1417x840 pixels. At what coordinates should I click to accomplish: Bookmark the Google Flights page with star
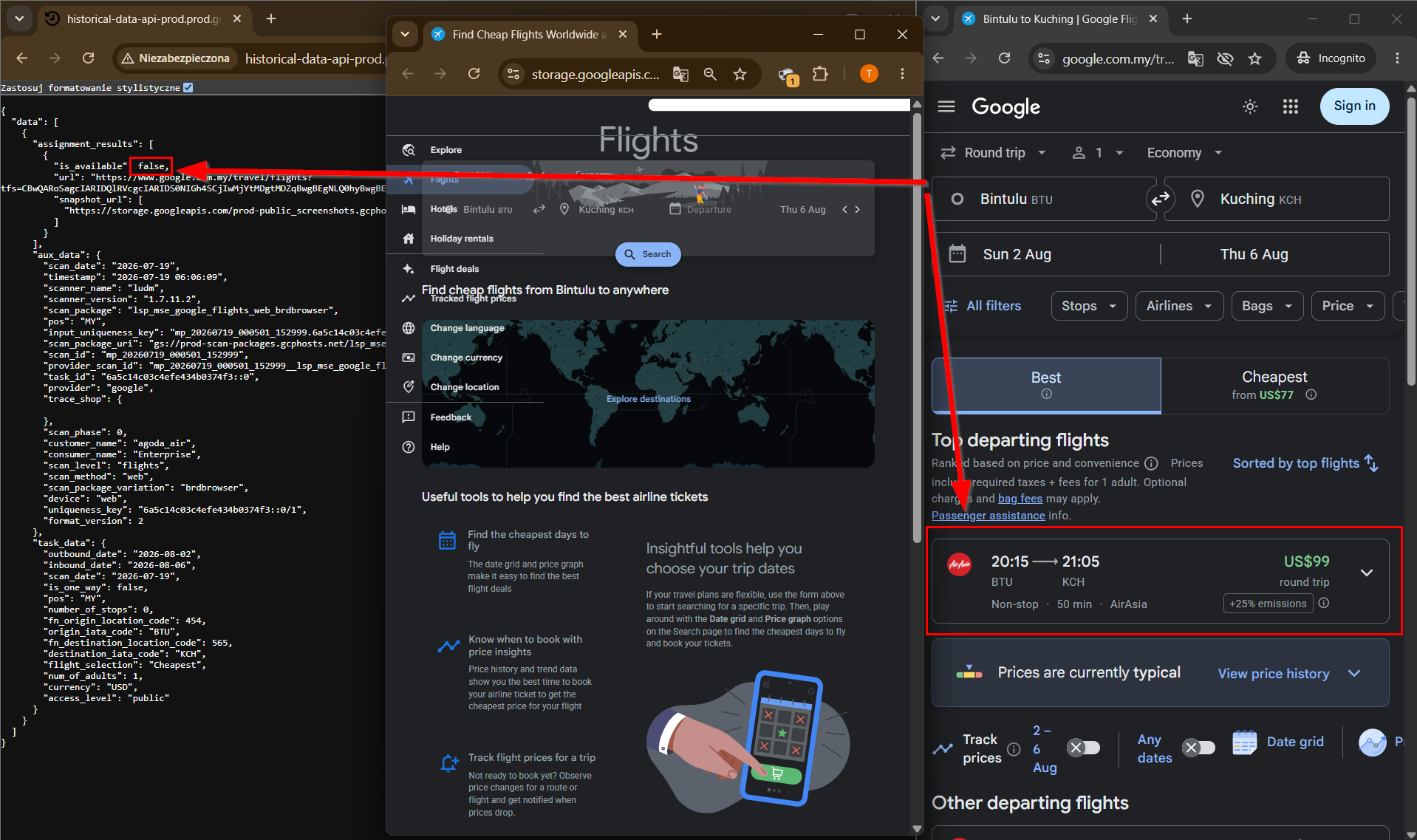click(1254, 58)
